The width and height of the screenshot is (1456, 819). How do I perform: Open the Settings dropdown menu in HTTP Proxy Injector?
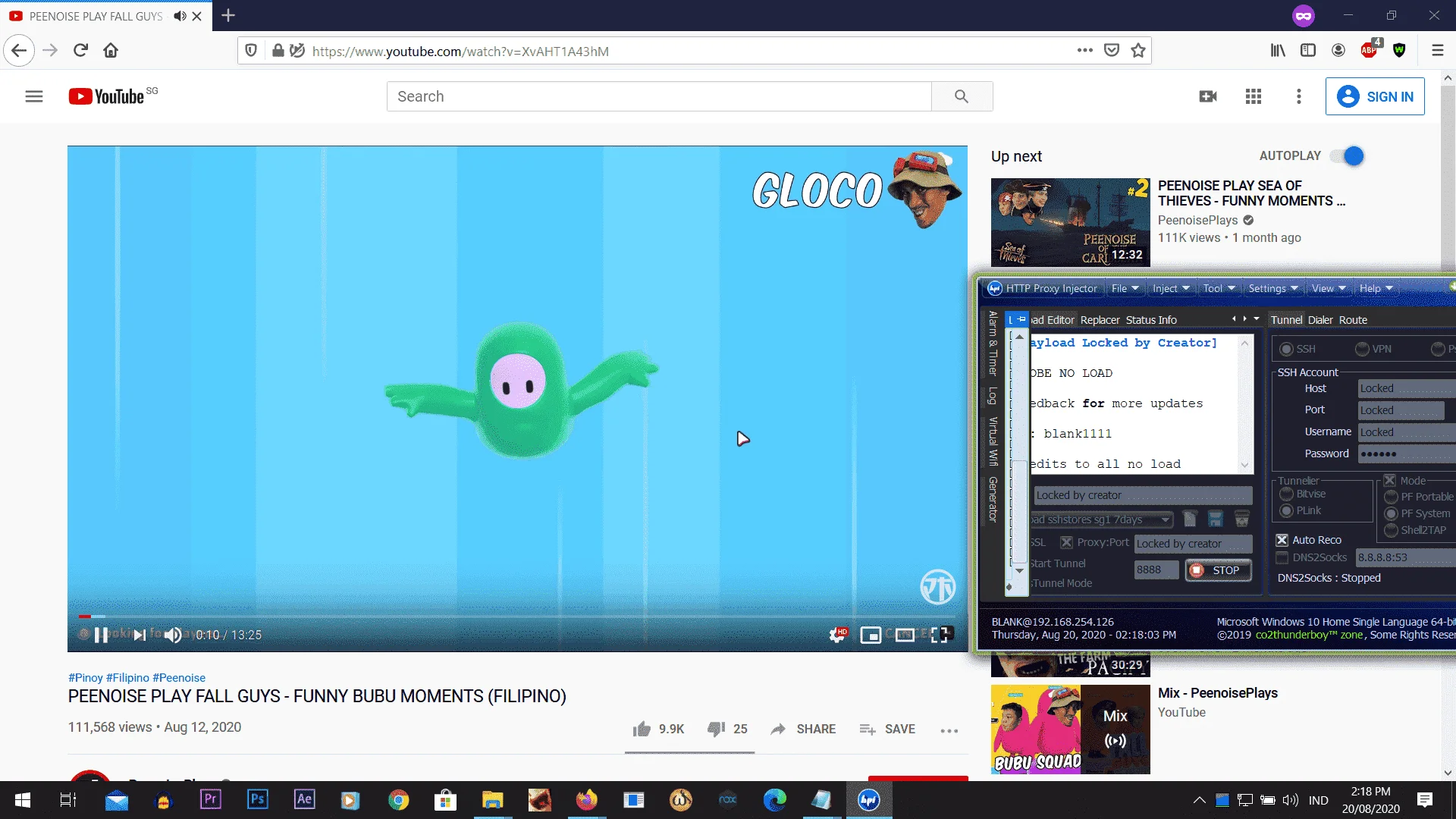1273,289
